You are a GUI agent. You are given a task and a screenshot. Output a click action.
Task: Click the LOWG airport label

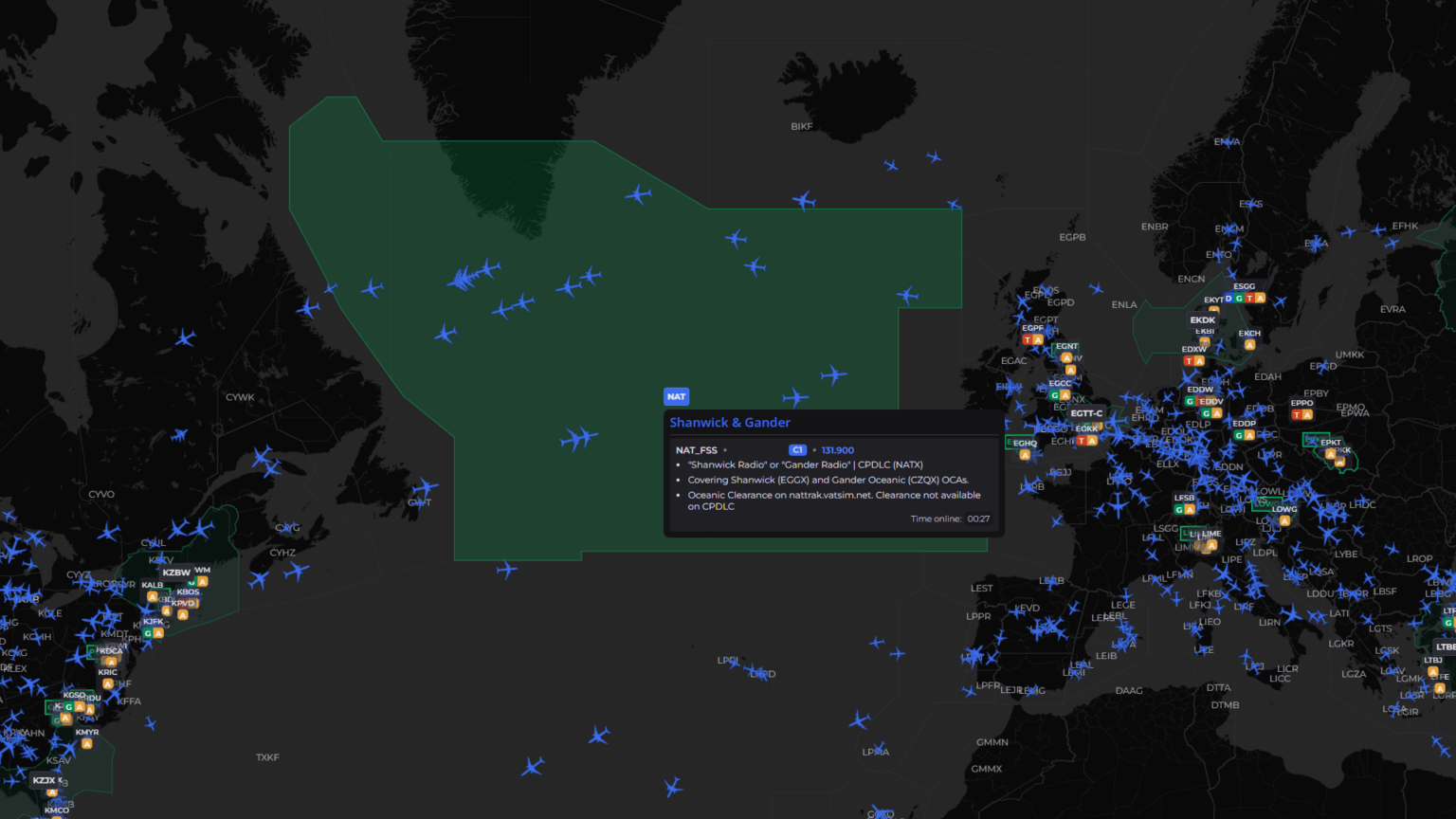(1284, 509)
